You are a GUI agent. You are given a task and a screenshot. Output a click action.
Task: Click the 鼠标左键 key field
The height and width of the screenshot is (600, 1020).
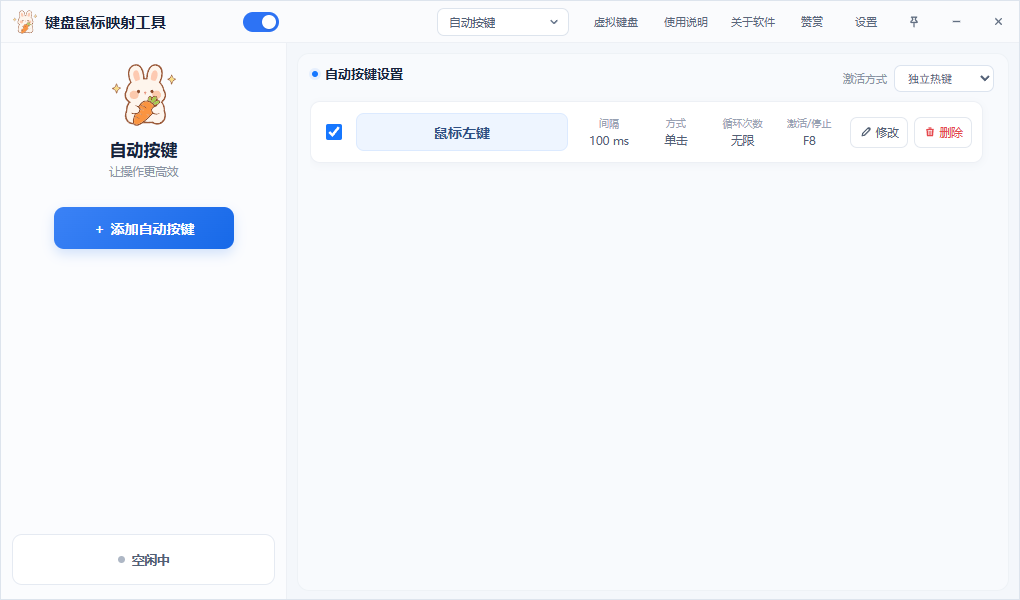coord(462,132)
